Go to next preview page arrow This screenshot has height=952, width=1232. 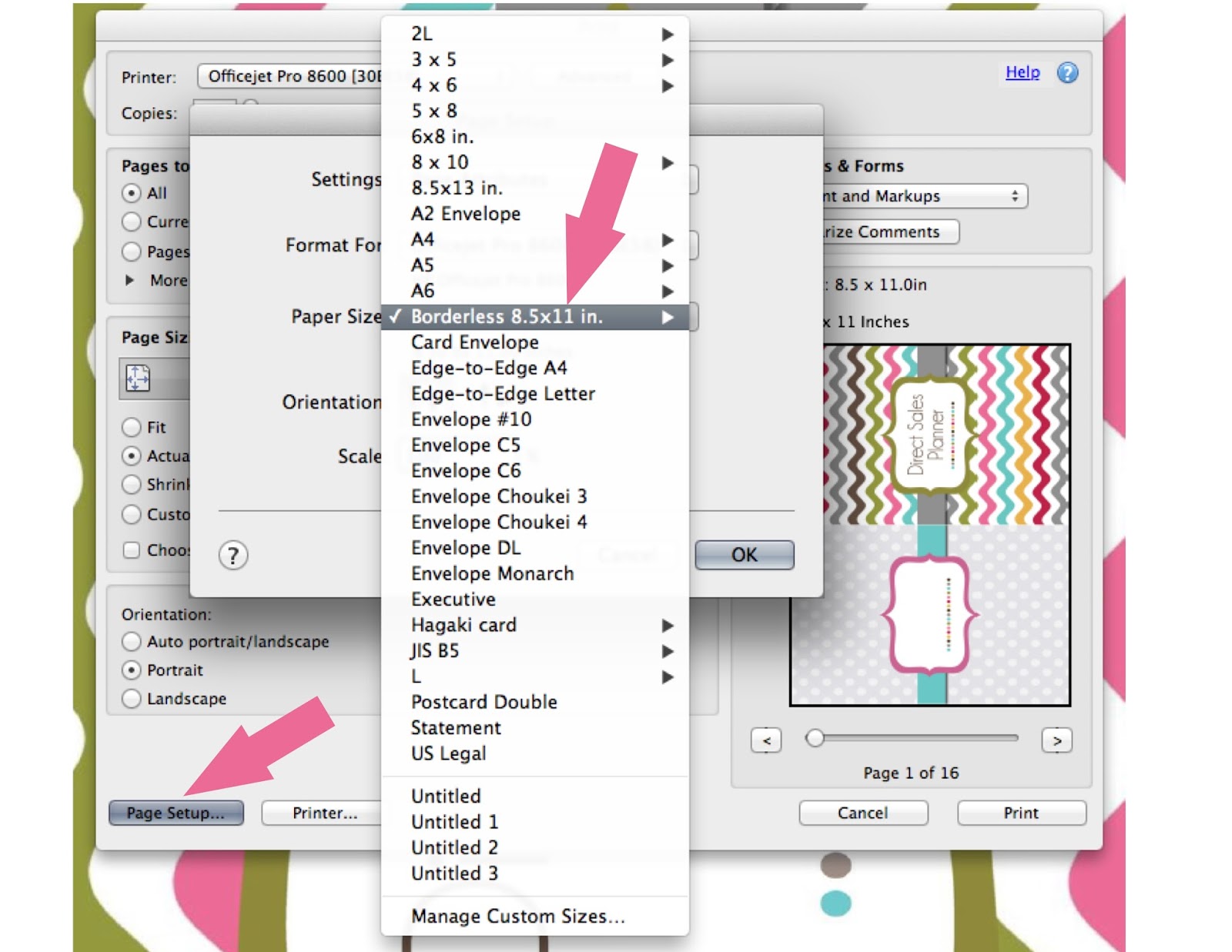tap(1056, 740)
